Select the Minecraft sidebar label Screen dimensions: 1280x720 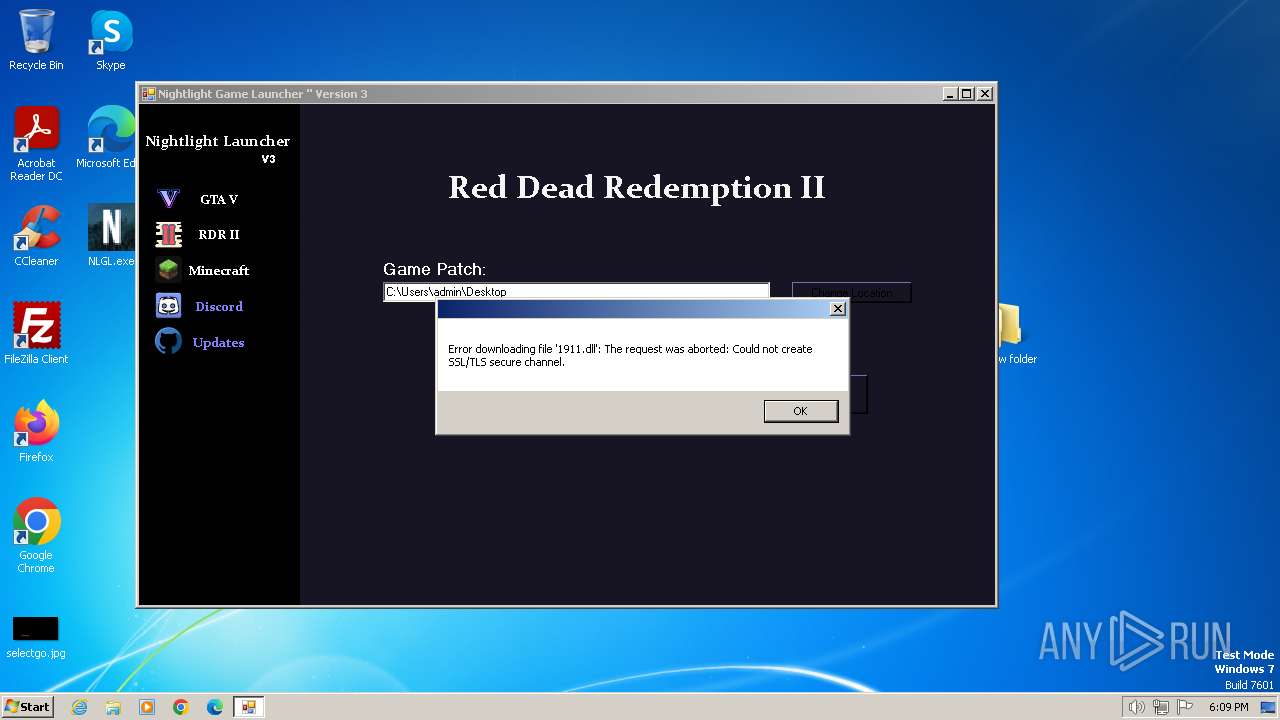(219, 271)
